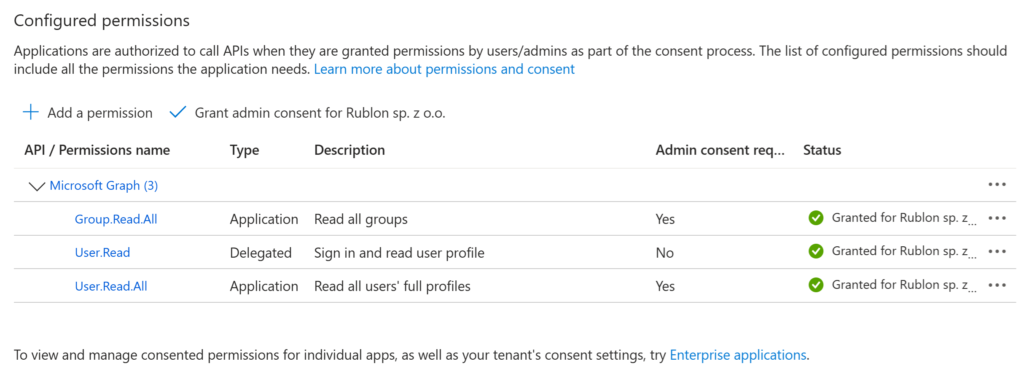
Task: Open the Group.Read.All permission
Action: coord(116,219)
